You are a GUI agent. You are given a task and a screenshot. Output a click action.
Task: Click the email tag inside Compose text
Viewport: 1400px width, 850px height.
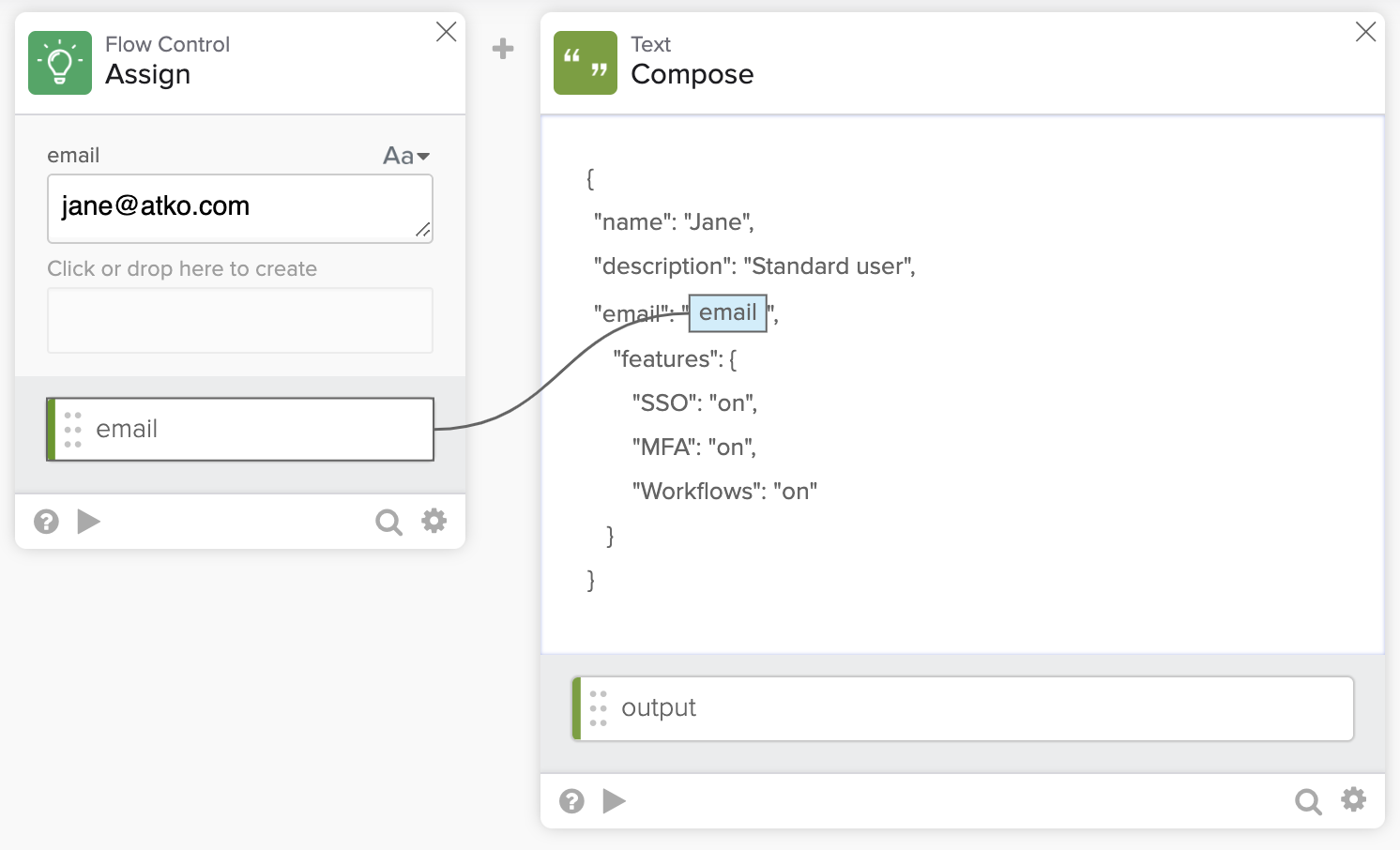tap(727, 313)
